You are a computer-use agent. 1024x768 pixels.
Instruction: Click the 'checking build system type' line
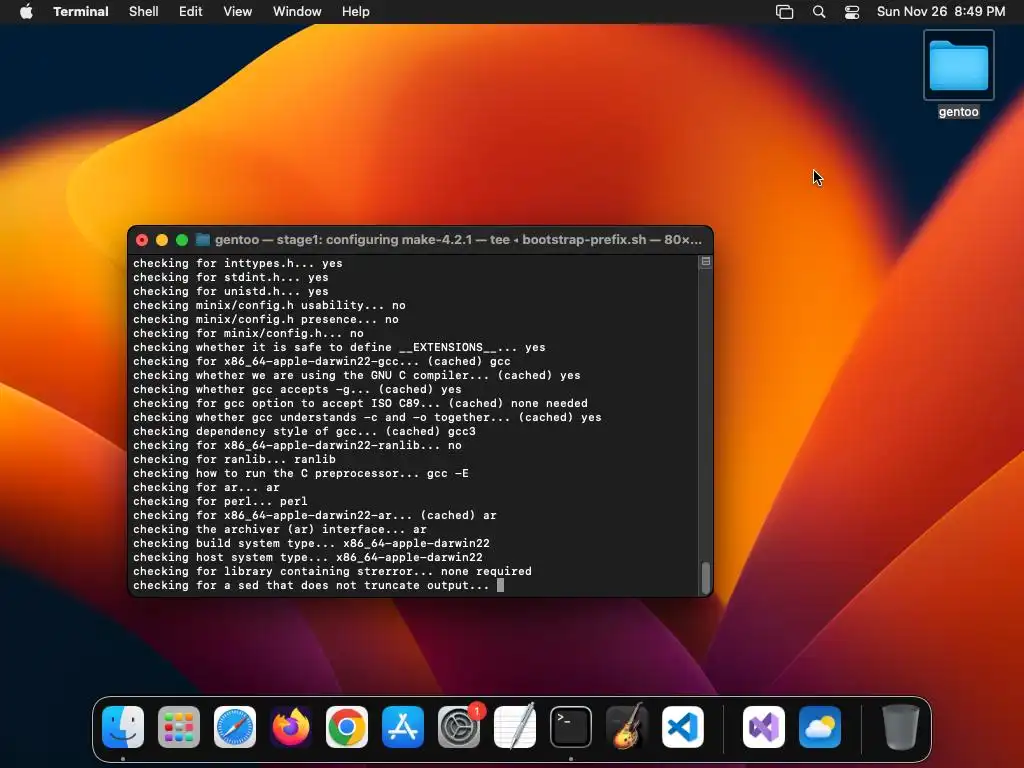[x=312, y=543]
